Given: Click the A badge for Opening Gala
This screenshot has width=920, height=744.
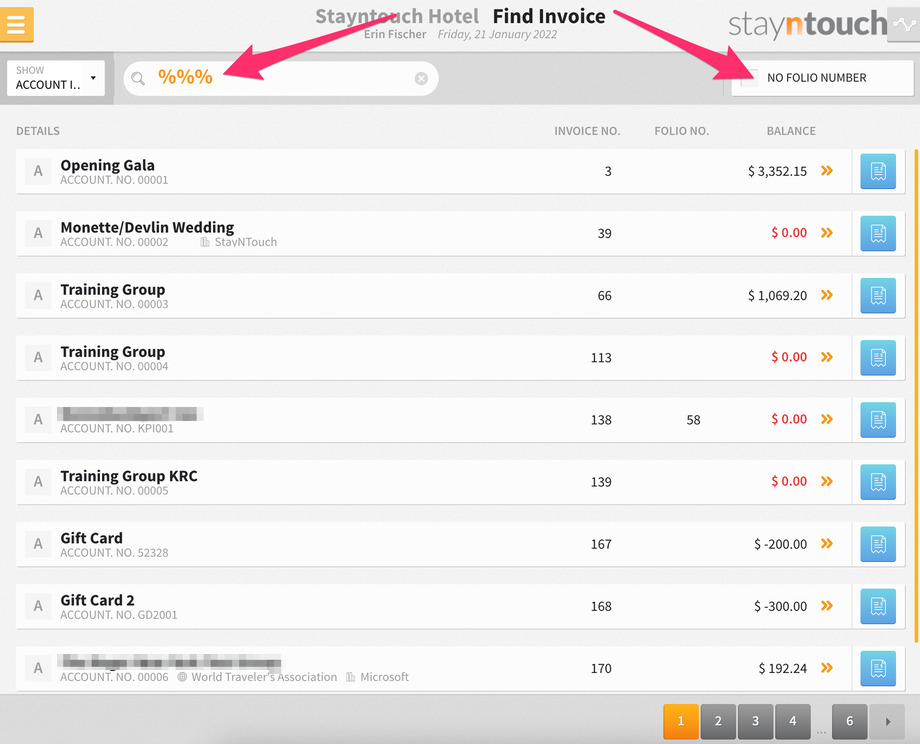Looking at the screenshot, I should click(x=38, y=171).
